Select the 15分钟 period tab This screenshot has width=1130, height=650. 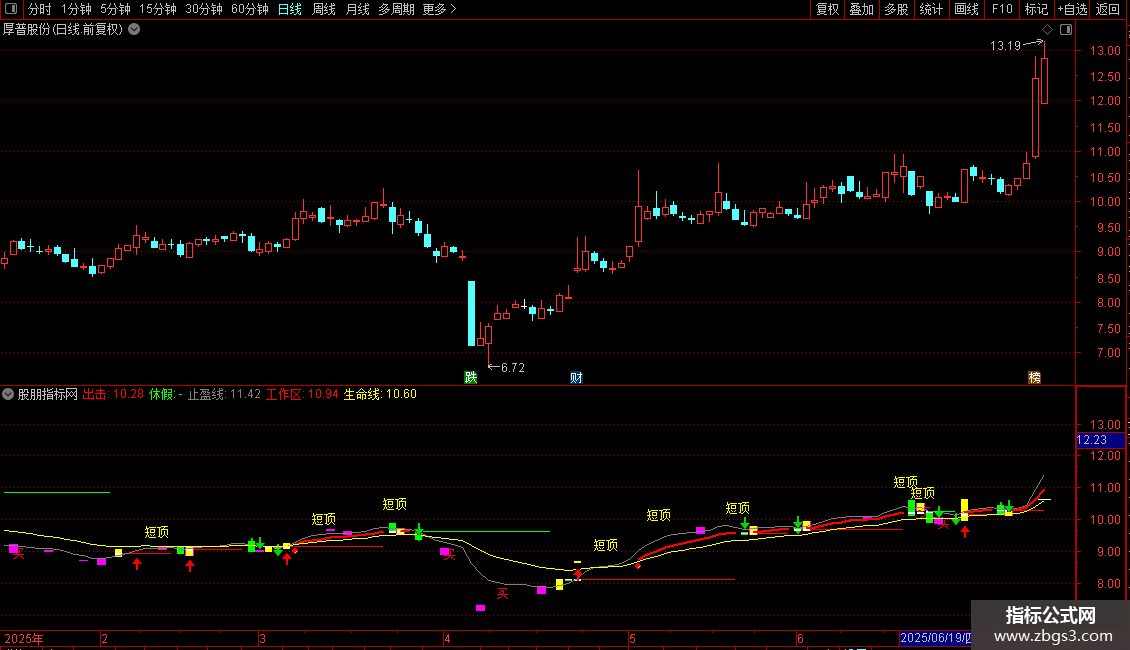point(157,9)
